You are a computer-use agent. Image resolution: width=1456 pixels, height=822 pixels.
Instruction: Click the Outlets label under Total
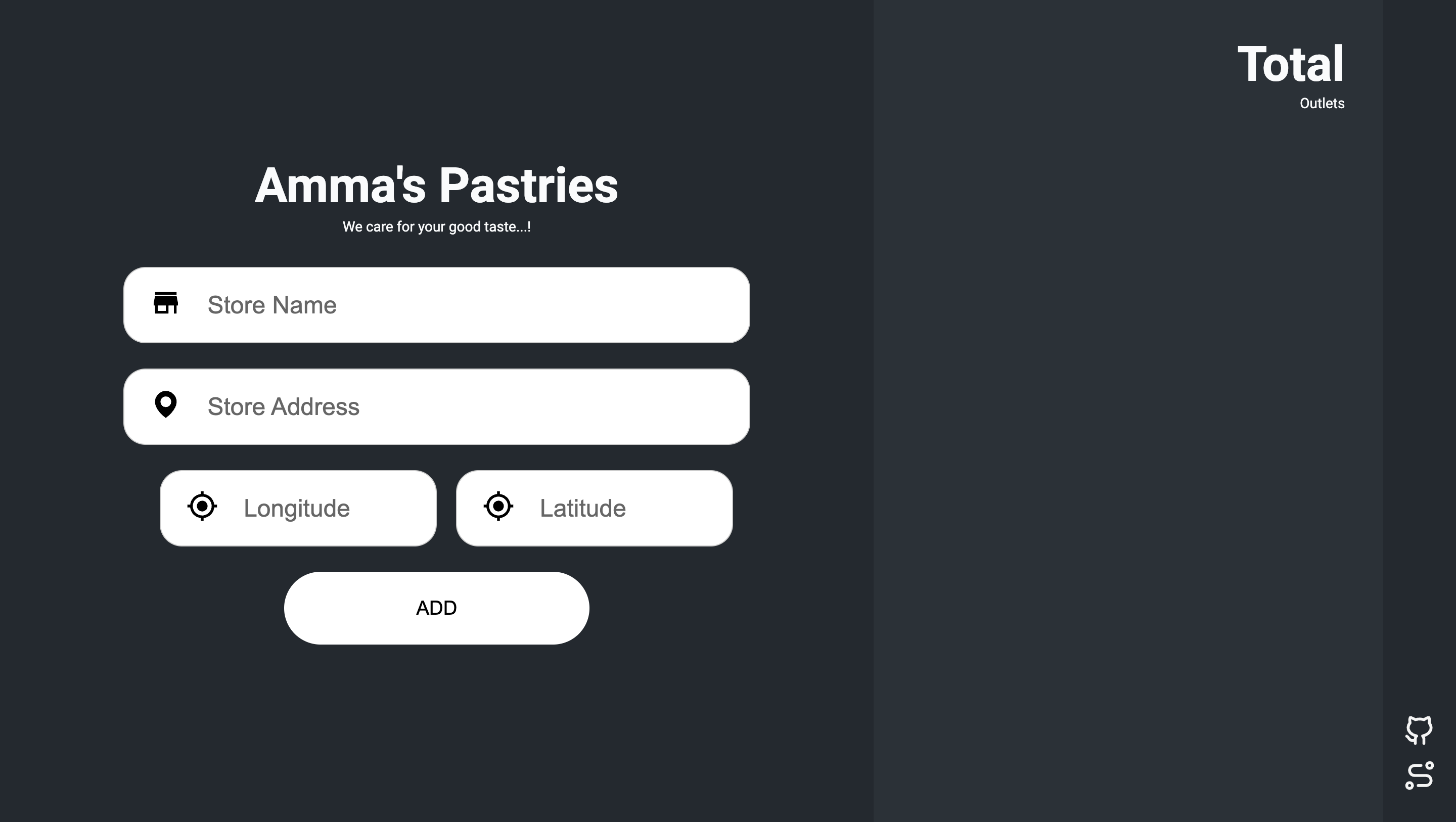pos(1322,104)
